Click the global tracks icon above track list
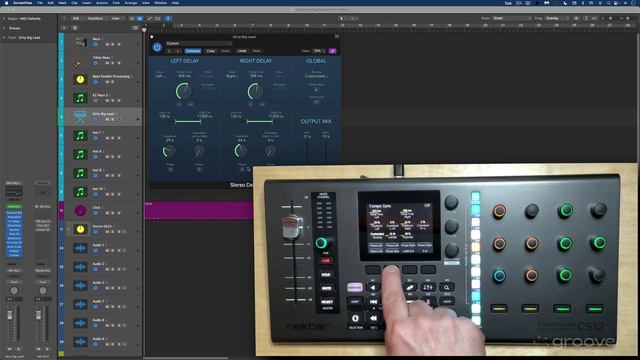640x360 pixels. click(x=135, y=28)
